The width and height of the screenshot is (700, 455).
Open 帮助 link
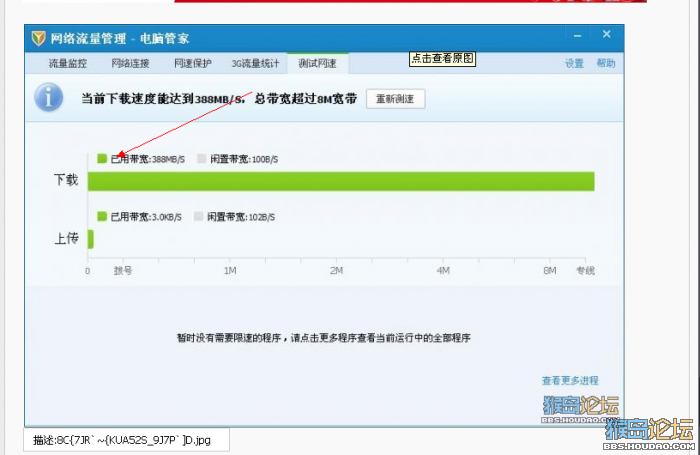(x=606, y=63)
